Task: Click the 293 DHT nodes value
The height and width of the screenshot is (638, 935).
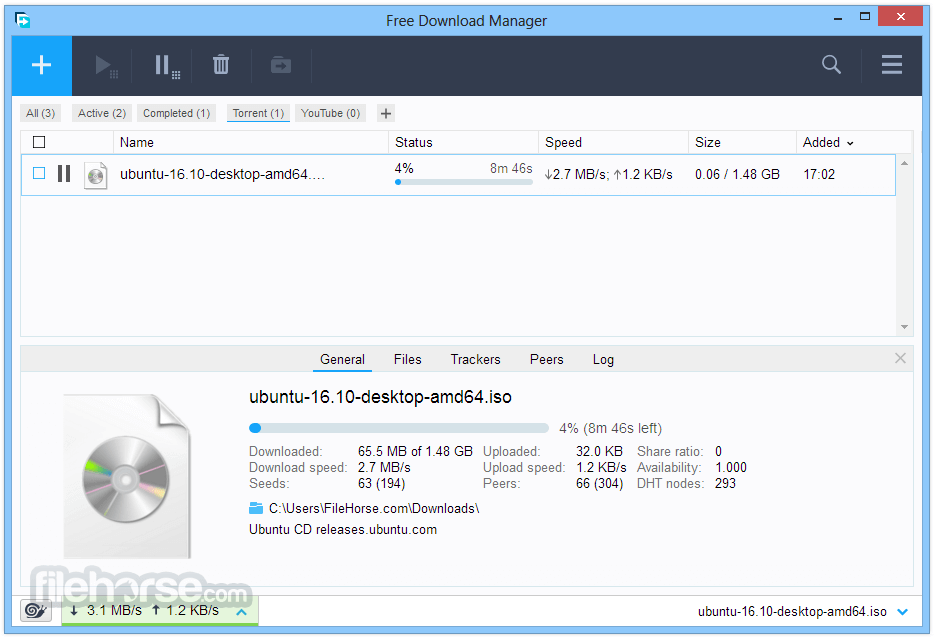Action: [725, 484]
